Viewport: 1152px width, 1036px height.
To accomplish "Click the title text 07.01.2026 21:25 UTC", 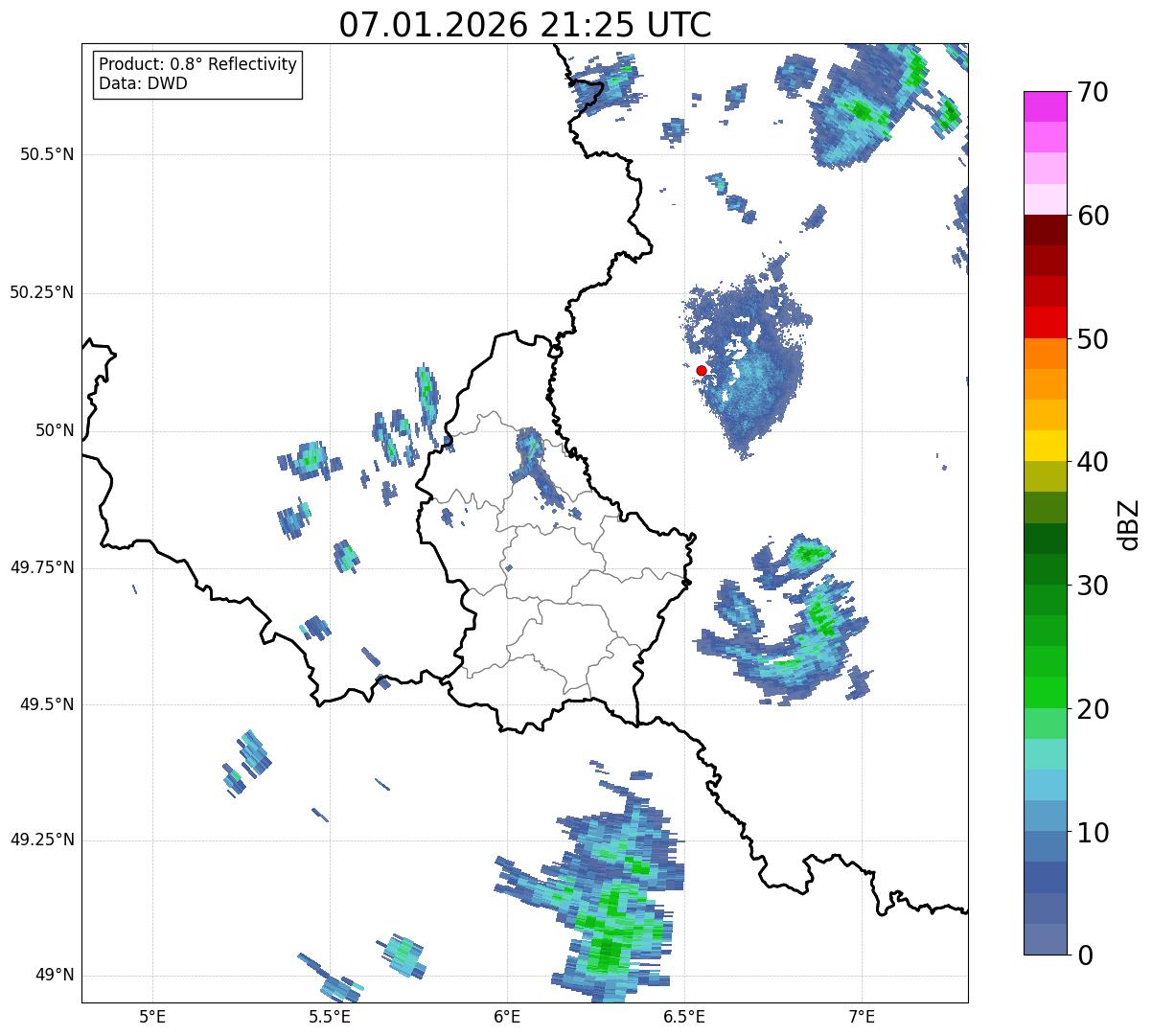I will pos(525,25).
